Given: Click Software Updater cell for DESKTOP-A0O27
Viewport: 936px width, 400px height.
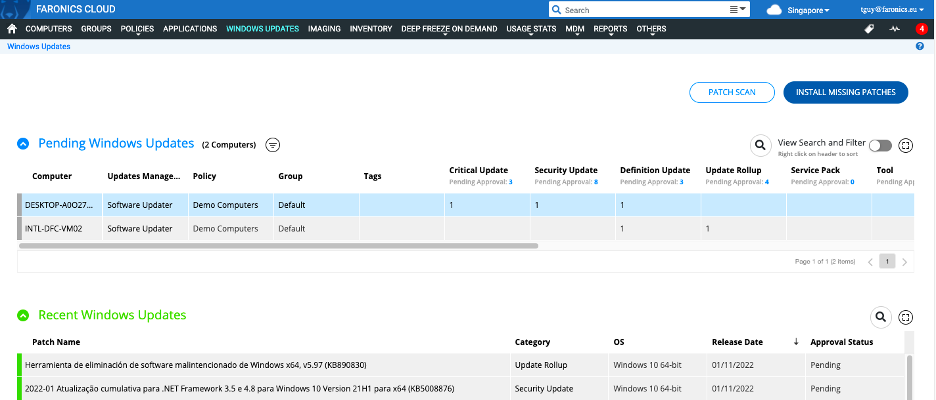Looking at the screenshot, I should click(140, 205).
